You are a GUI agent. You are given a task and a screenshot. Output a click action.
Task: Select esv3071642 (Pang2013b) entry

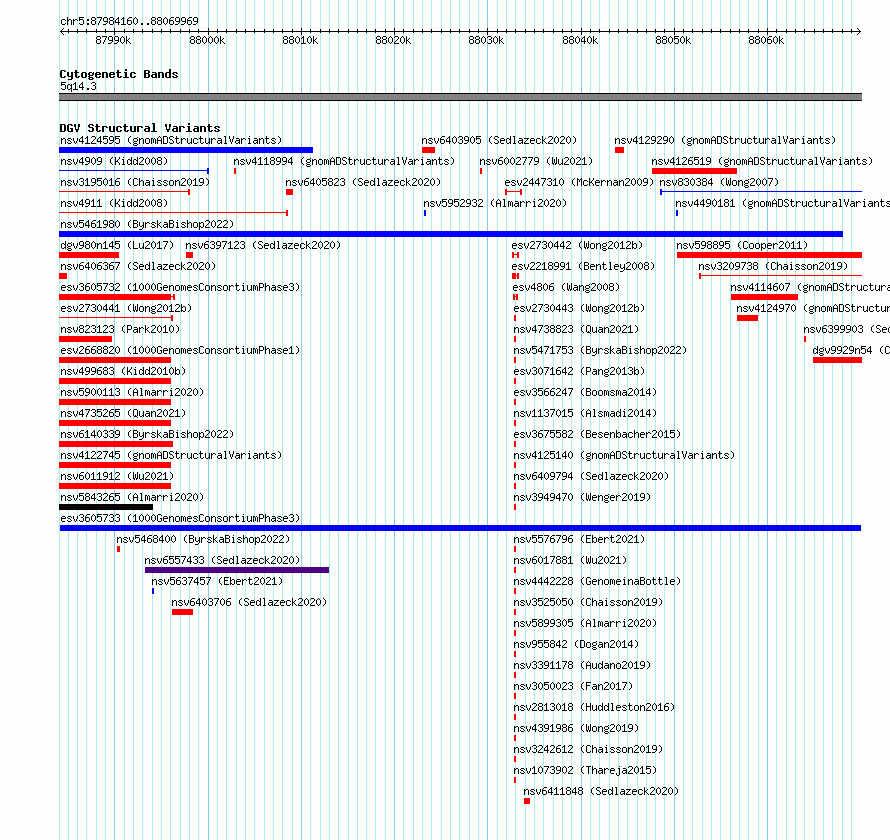click(x=580, y=371)
